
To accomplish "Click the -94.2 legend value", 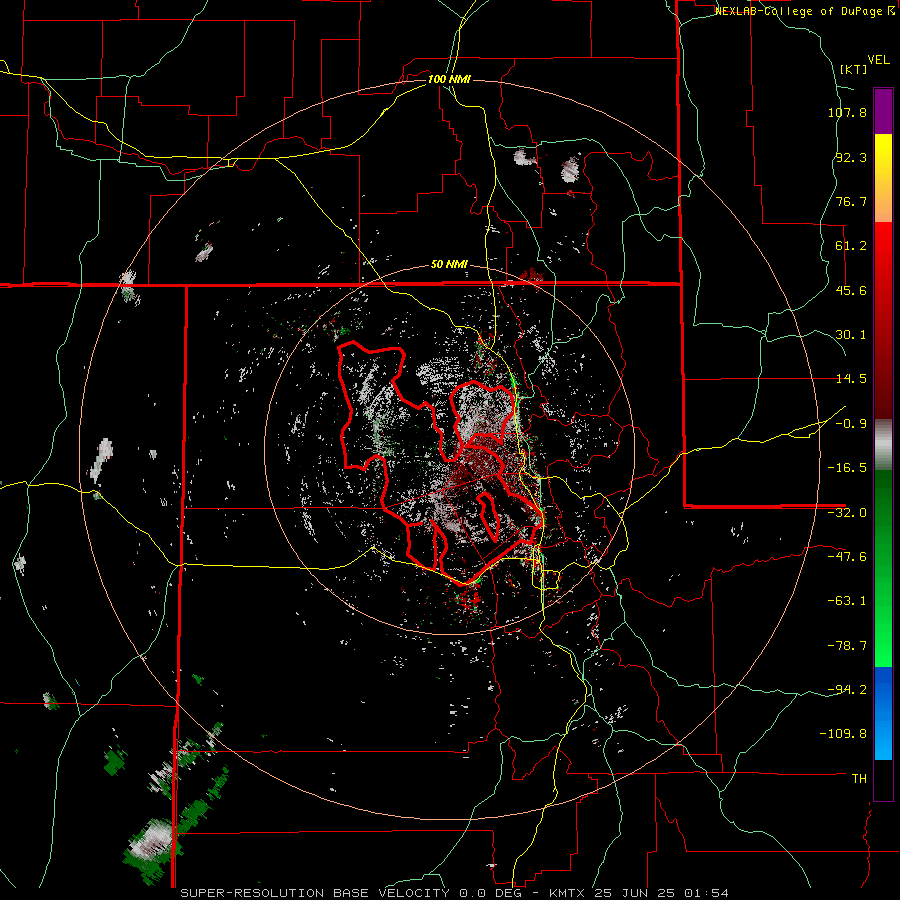I will pyautogui.click(x=847, y=689).
